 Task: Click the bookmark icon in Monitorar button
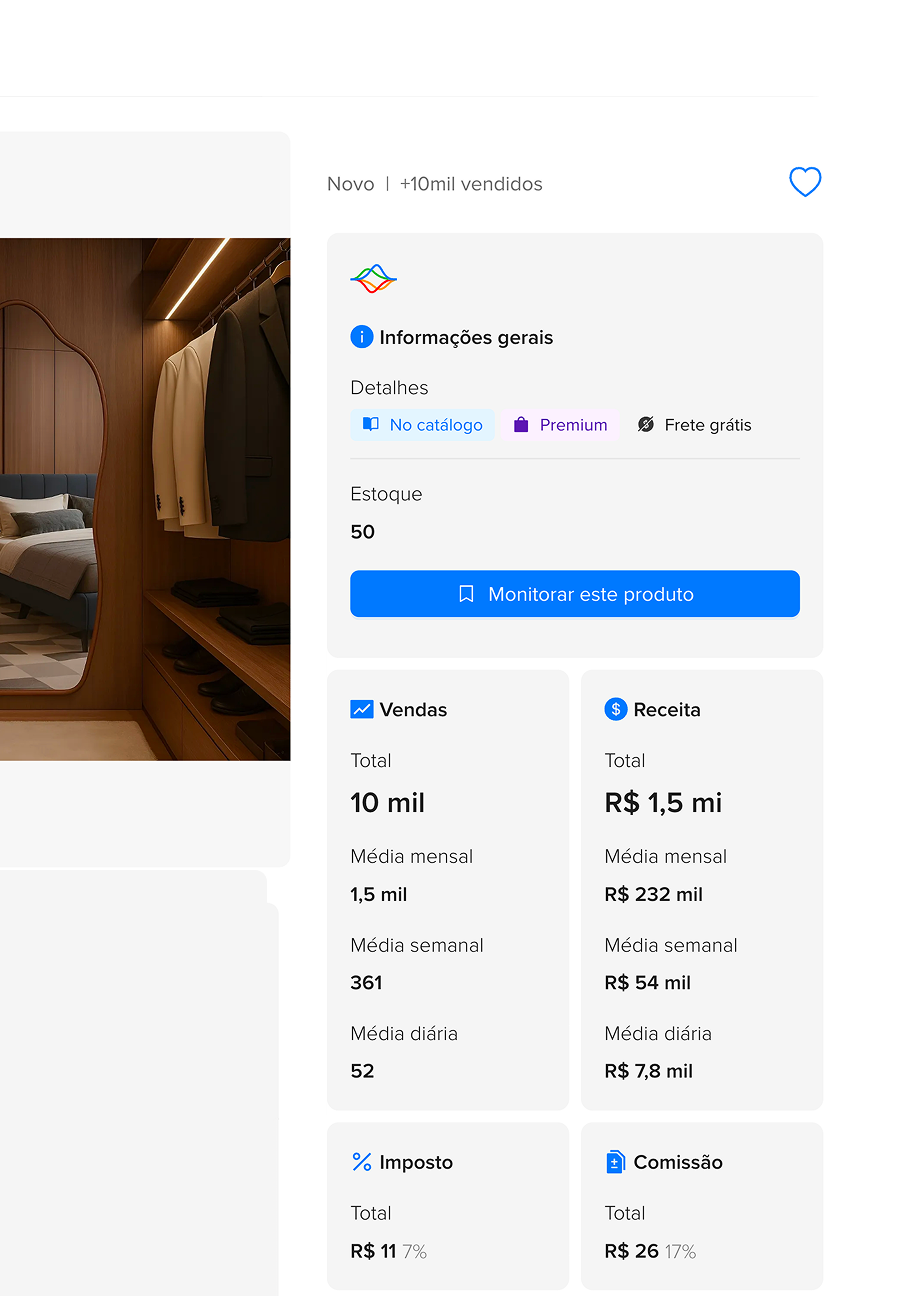point(466,594)
